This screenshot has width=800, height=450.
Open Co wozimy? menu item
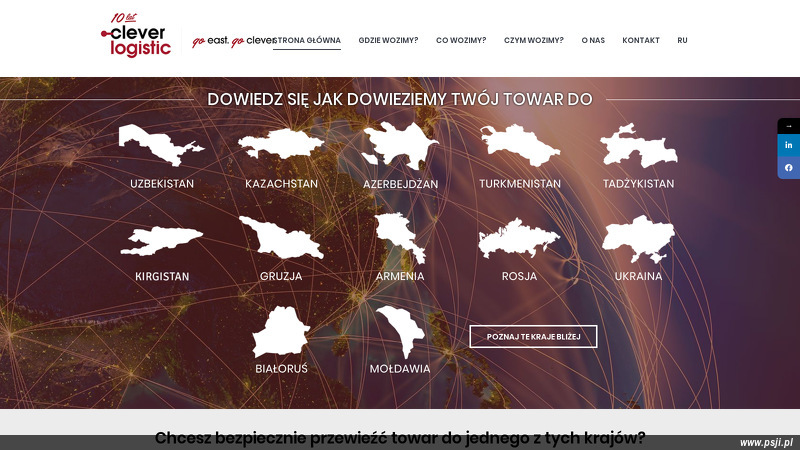point(461,40)
